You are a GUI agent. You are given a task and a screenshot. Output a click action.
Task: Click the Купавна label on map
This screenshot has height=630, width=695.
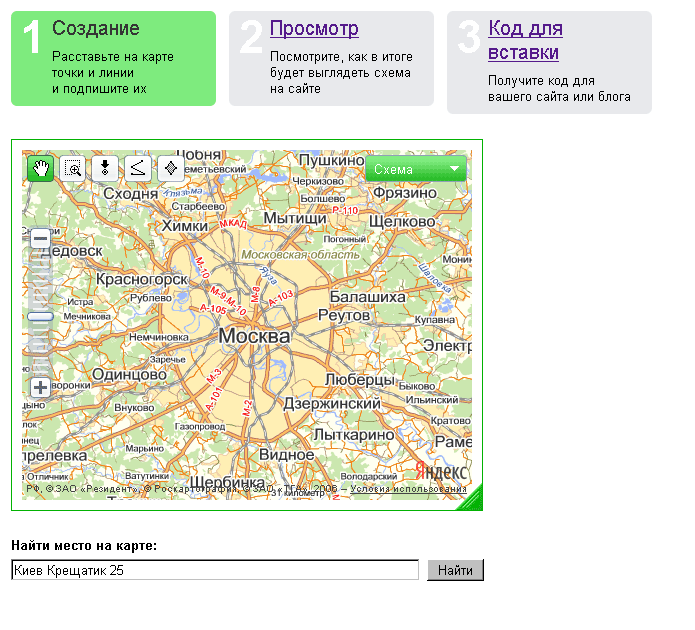click(x=434, y=320)
